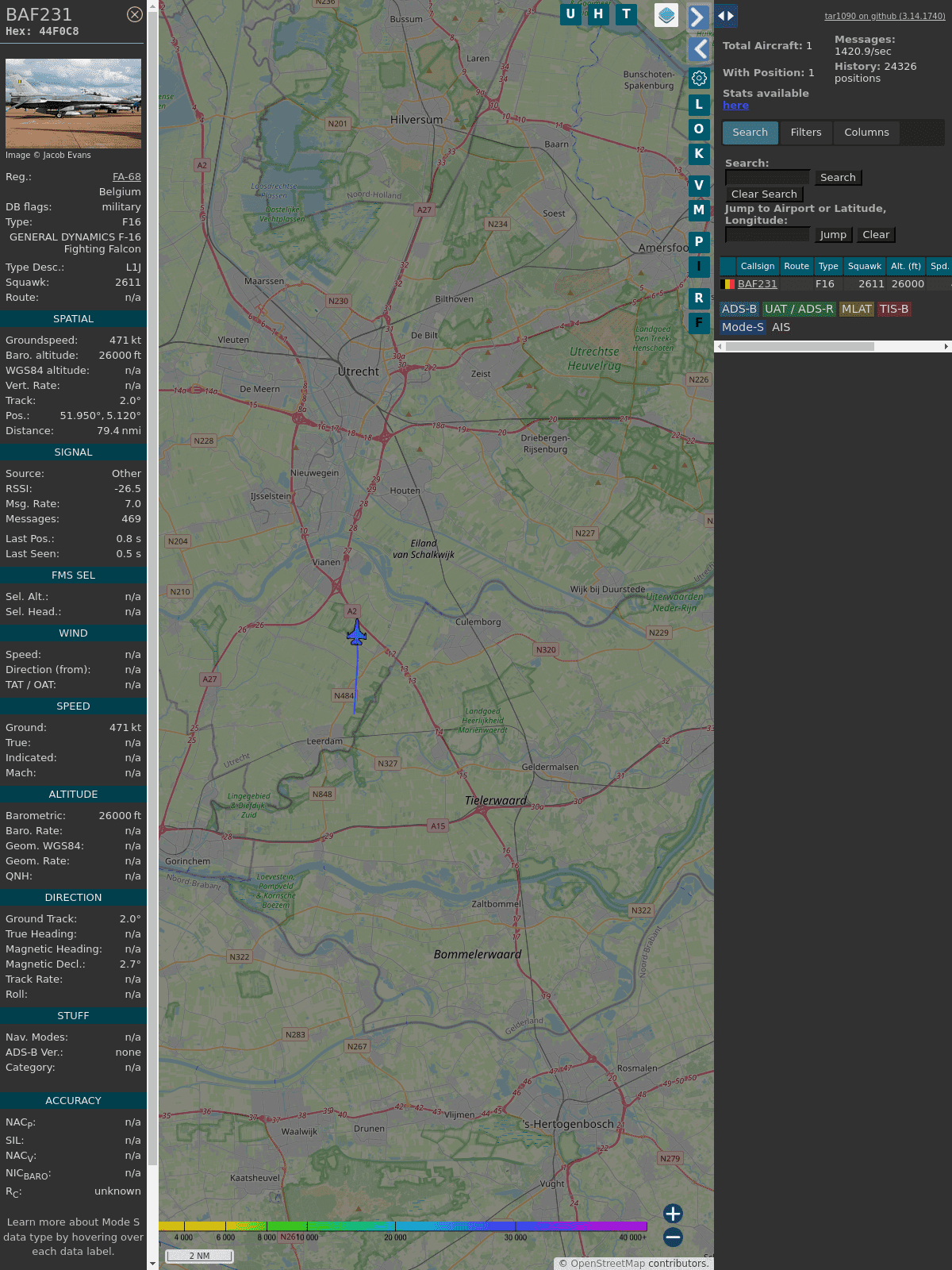Toggle the P map button
The width and height of the screenshot is (952, 1270).
(699, 241)
